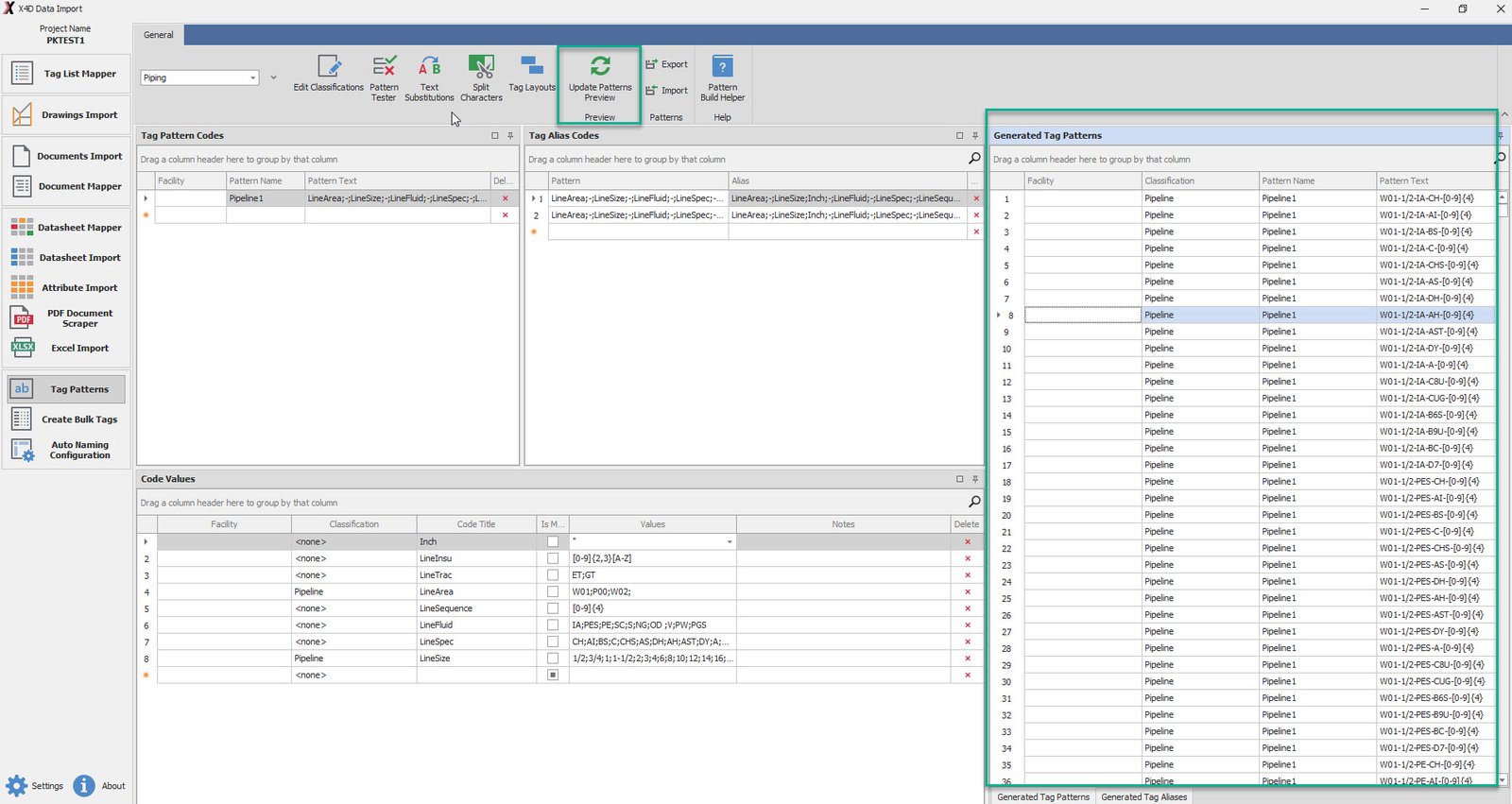1512x804 pixels.
Task: Open the Pattern Tester tool
Action: [x=384, y=67]
